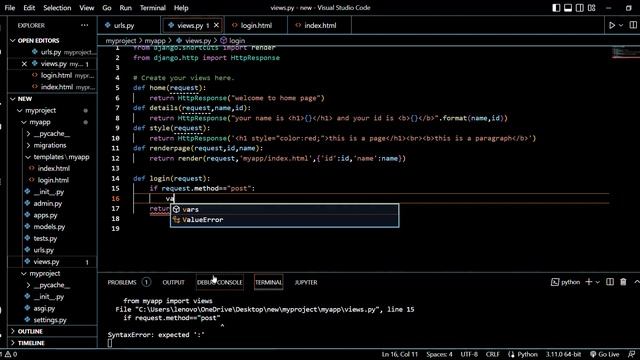The width and height of the screenshot is (640, 360).
Task: Kill terminal trash icon
Action: [623, 282]
